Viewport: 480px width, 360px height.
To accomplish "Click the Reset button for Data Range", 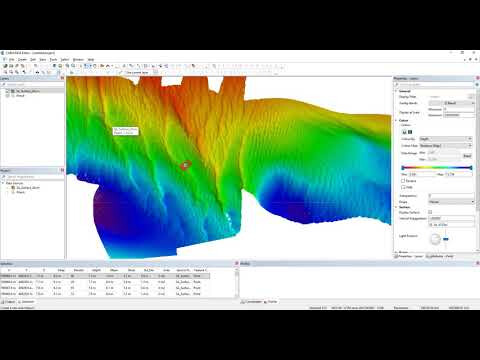I will coord(467,156).
